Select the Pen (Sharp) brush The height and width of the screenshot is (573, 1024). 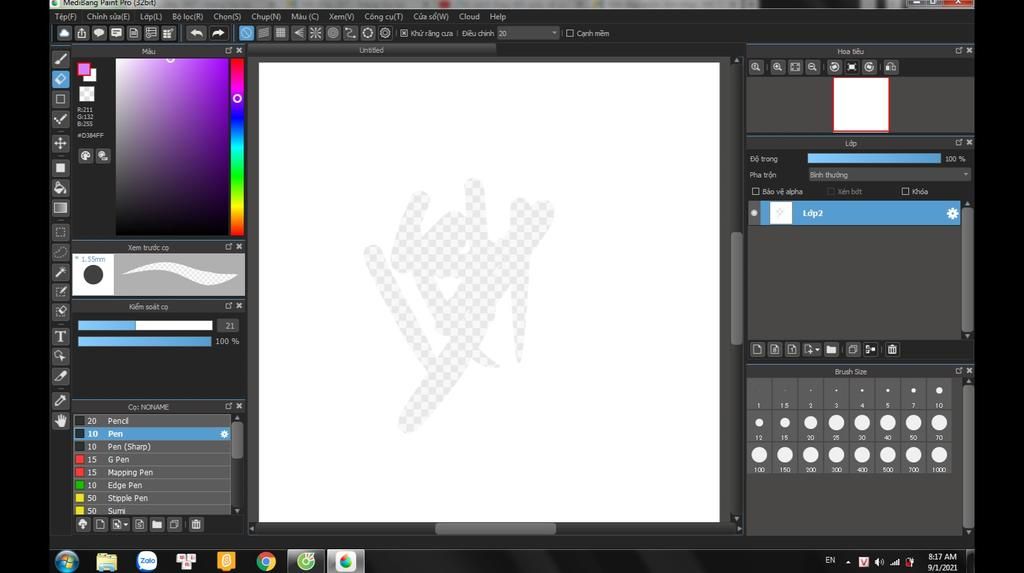click(x=152, y=447)
